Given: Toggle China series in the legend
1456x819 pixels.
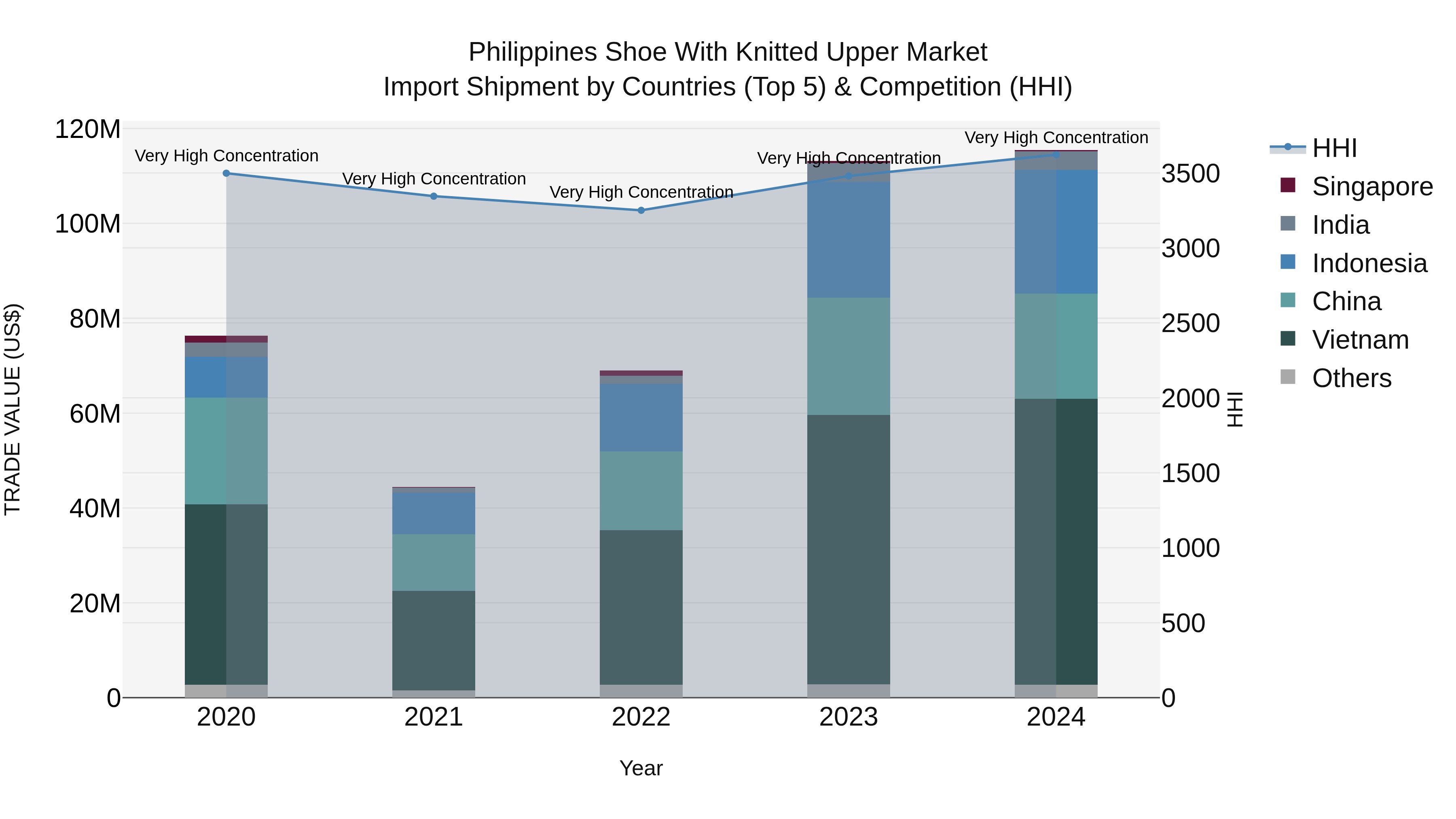Looking at the screenshot, I should (1331, 301).
